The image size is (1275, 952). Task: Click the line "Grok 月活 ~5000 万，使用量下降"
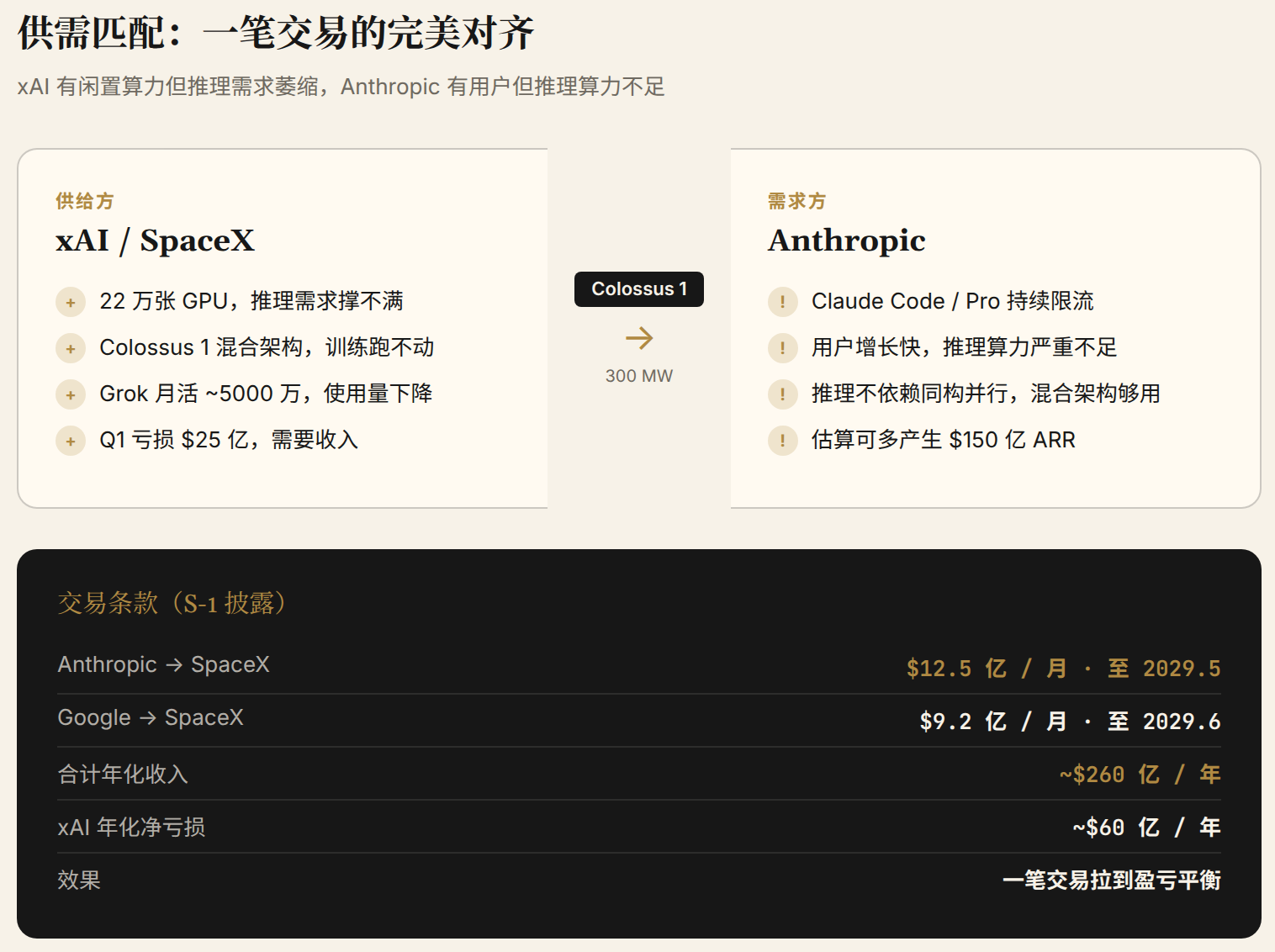coord(266,394)
